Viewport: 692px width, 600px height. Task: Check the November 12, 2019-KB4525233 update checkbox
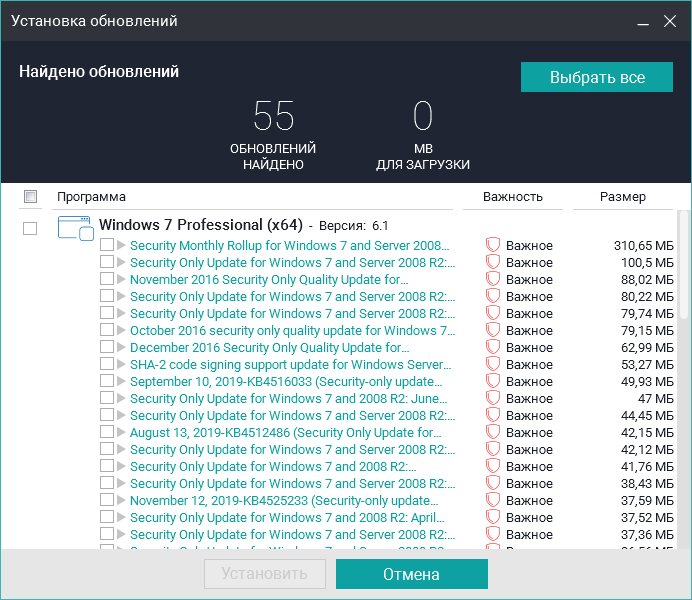coord(107,499)
